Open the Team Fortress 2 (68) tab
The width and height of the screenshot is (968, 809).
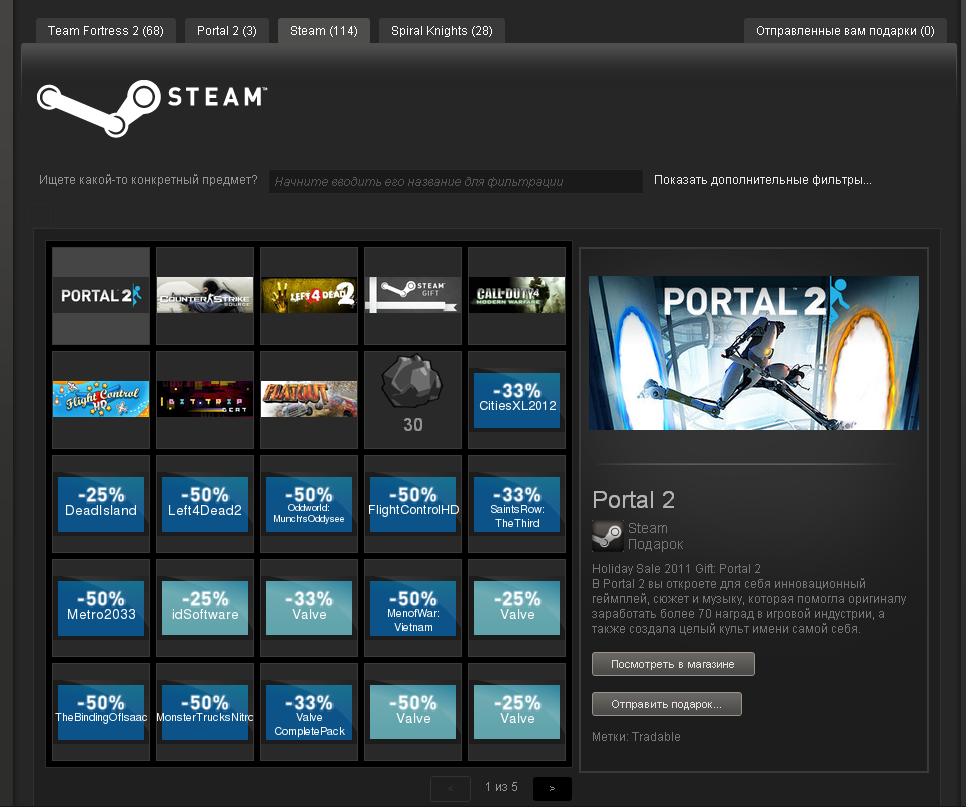(106, 31)
